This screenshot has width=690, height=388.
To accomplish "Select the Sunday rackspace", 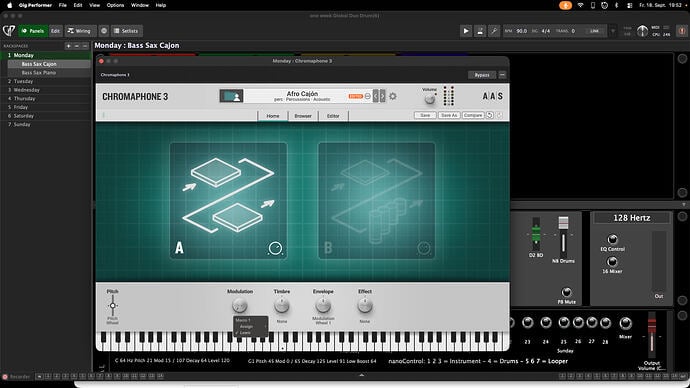I will 46,124.
